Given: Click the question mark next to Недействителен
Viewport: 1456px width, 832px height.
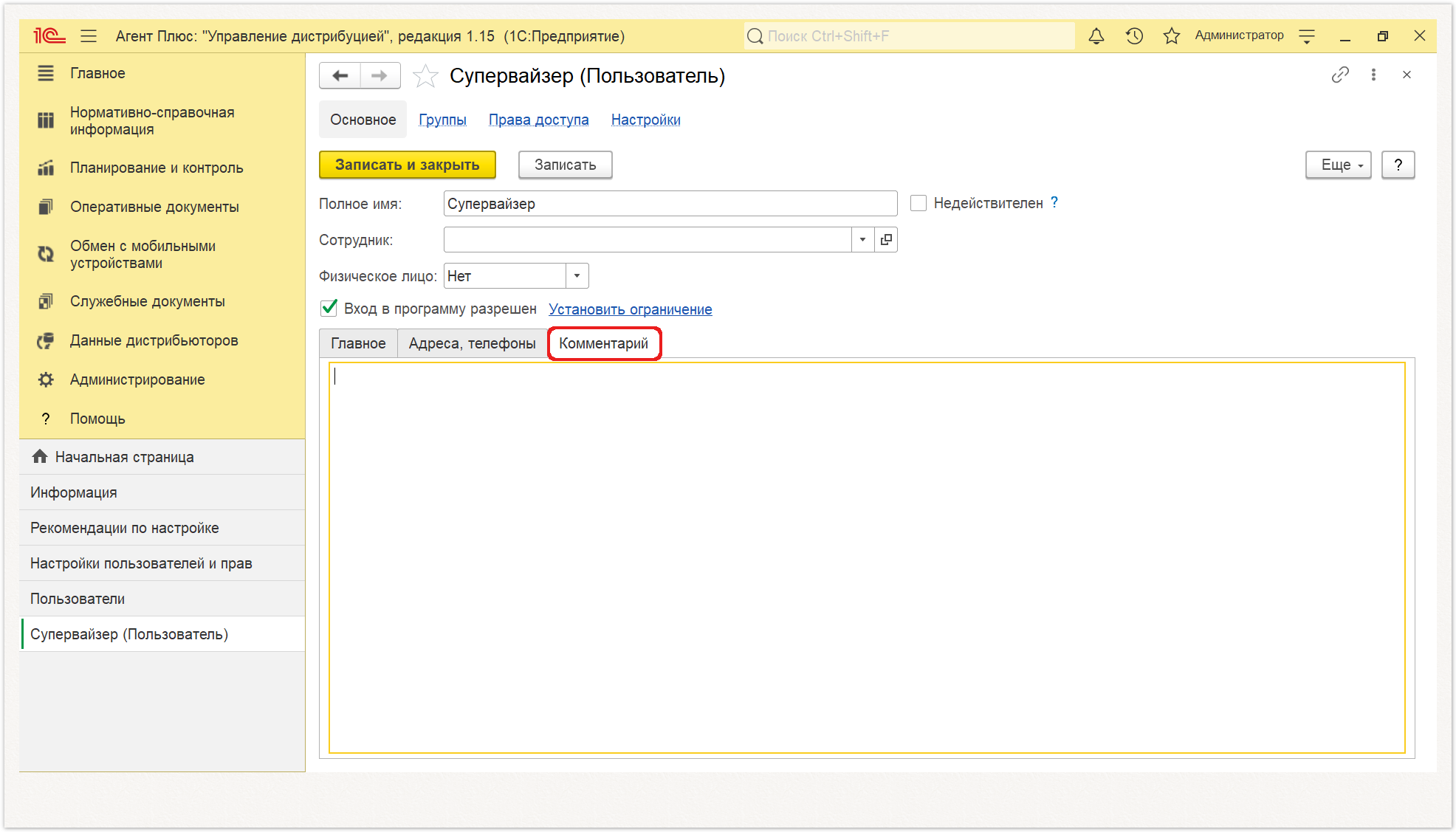Looking at the screenshot, I should click(x=1054, y=202).
